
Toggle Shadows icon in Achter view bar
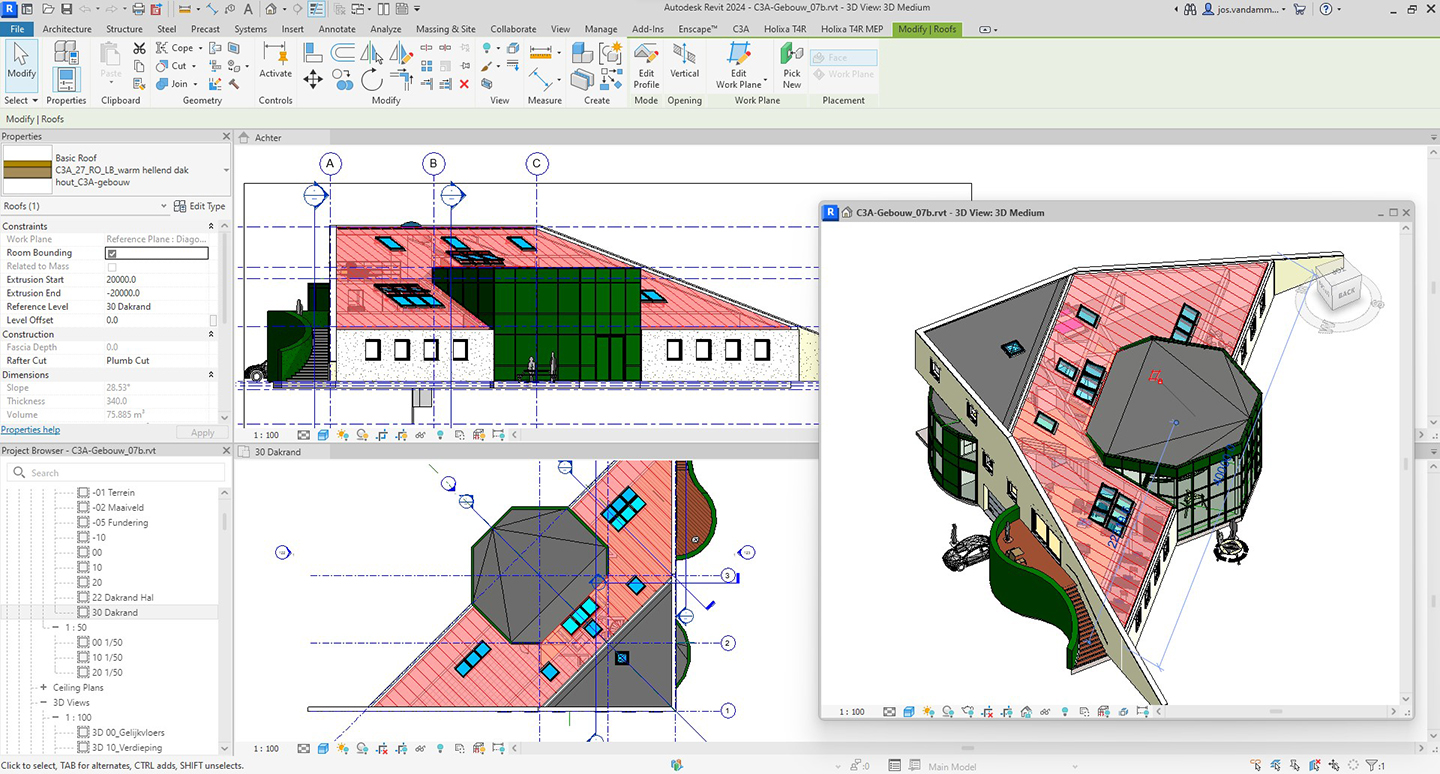pyautogui.click(x=362, y=435)
